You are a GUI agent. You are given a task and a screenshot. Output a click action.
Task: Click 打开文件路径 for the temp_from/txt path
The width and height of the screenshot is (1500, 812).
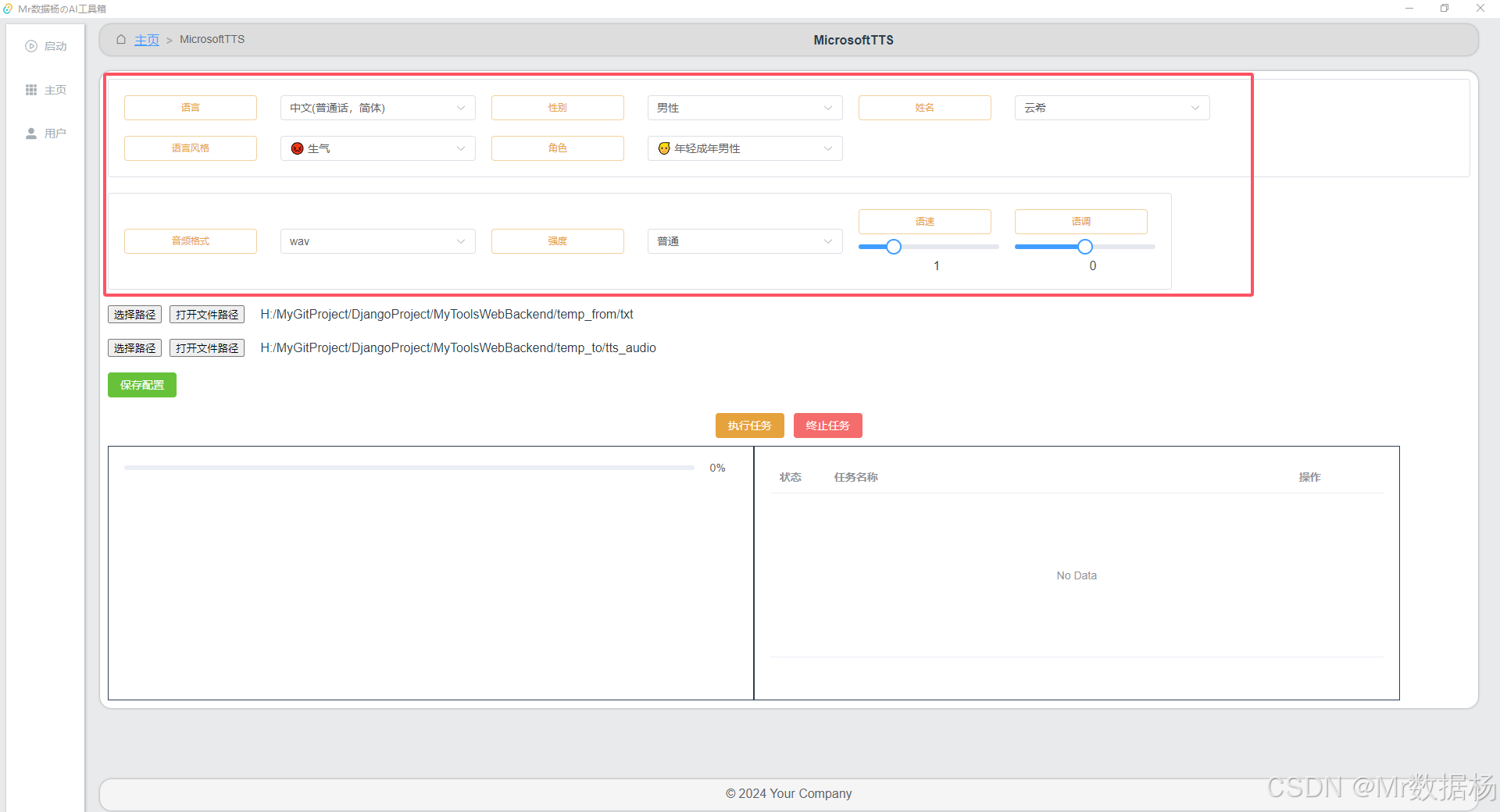207,315
